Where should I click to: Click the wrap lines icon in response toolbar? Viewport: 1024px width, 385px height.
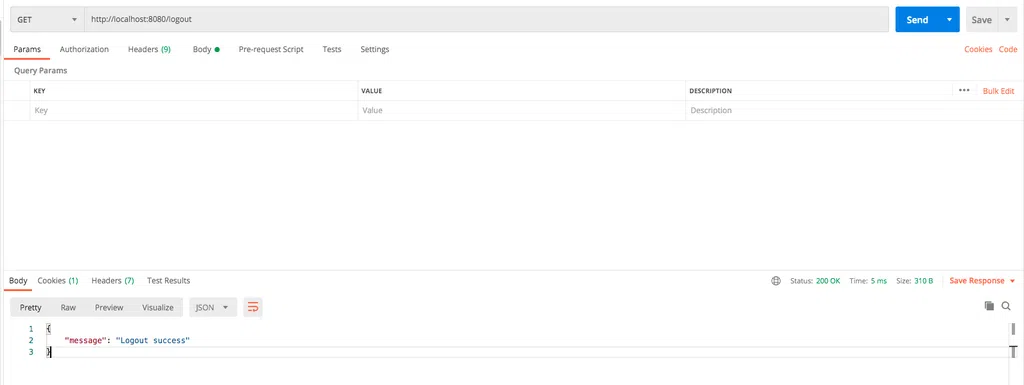click(253, 307)
